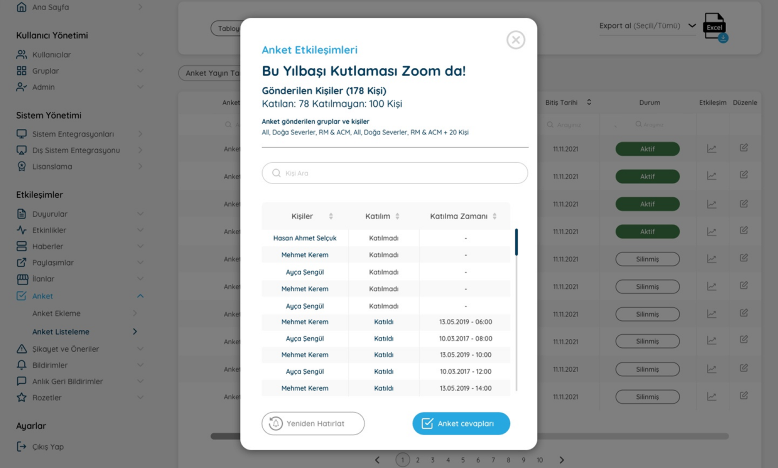
Task: Expand the Kullanıcılar menu chevron
Action: coord(140,55)
